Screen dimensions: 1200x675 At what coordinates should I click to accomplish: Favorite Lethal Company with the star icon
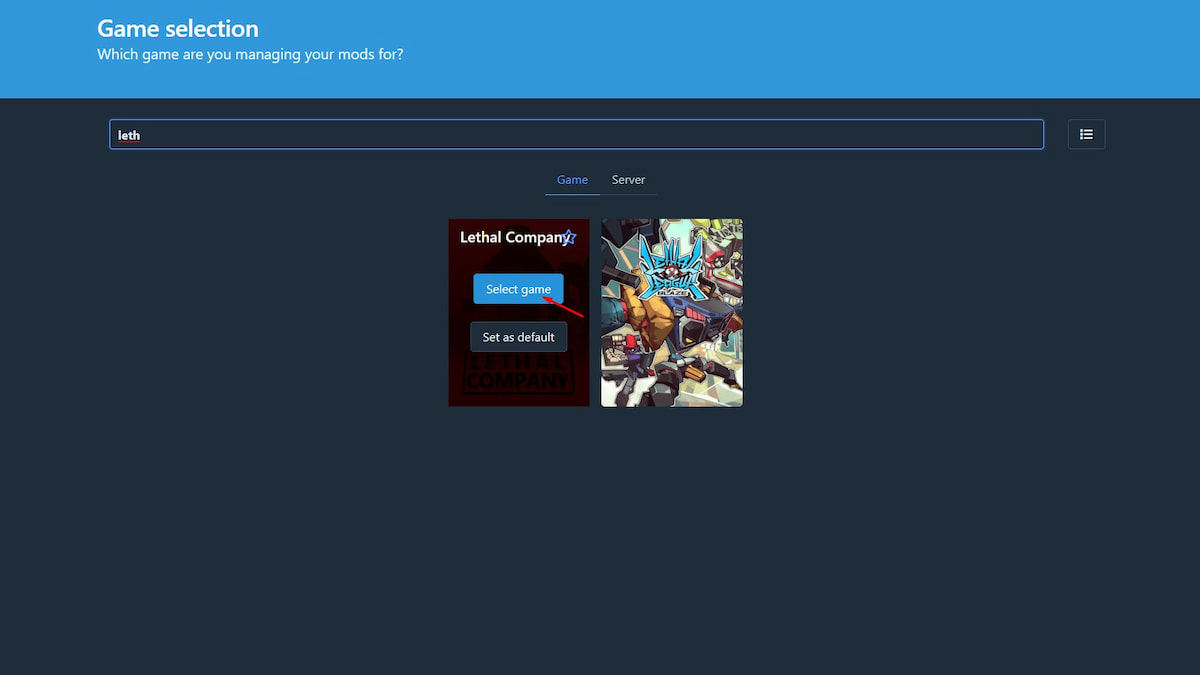[569, 237]
